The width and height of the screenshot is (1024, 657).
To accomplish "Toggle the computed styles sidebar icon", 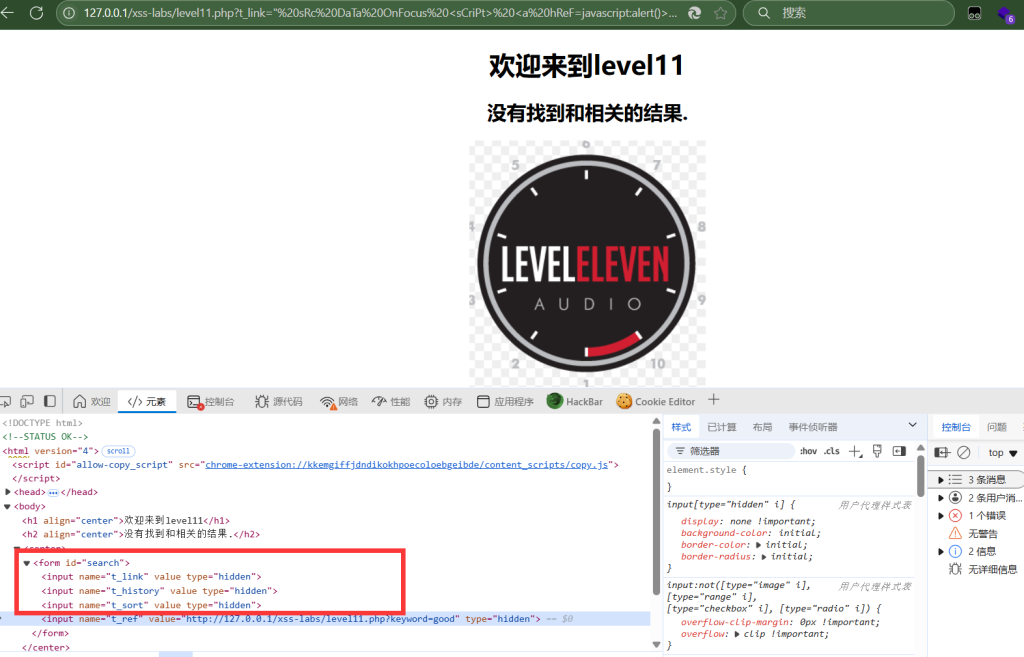I will pos(899,451).
